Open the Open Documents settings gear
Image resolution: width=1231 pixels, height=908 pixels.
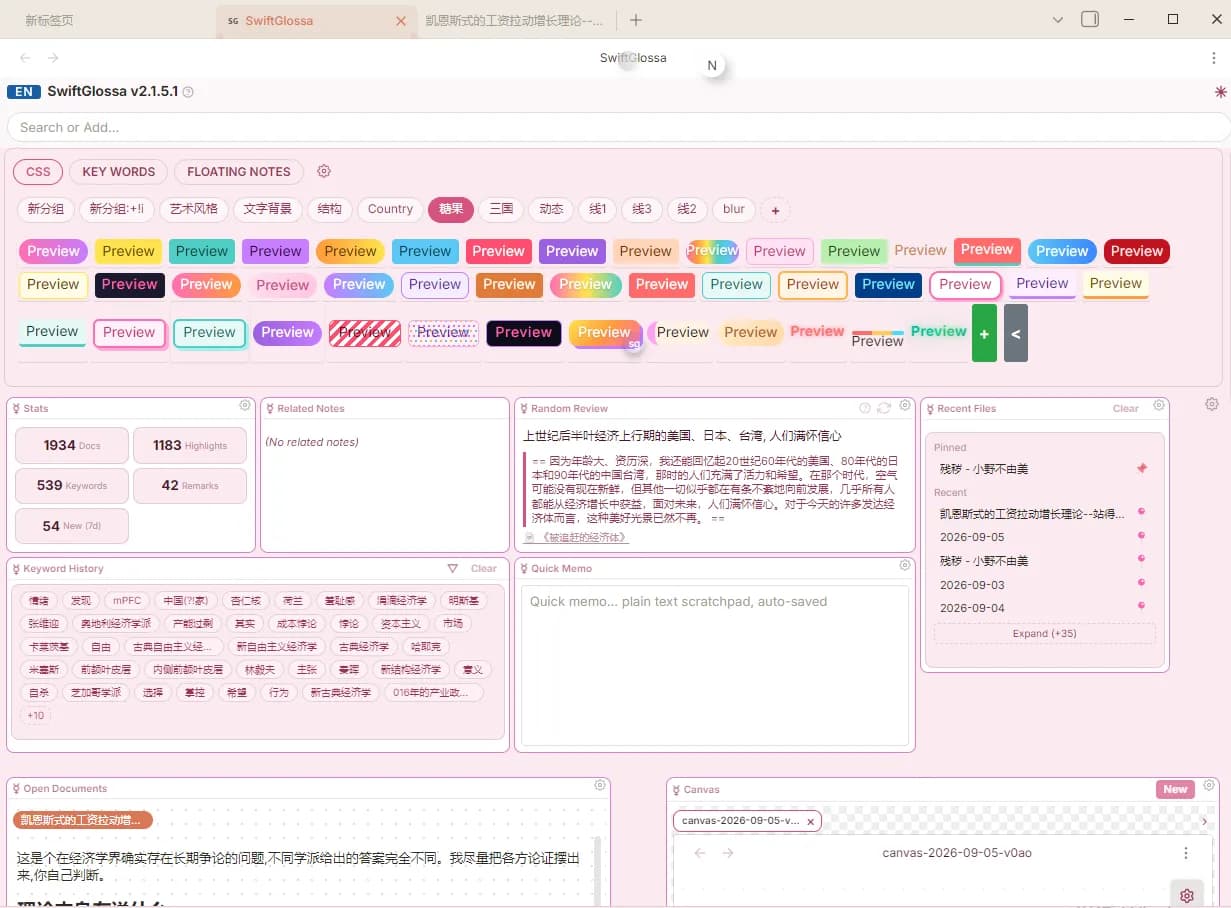600,786
